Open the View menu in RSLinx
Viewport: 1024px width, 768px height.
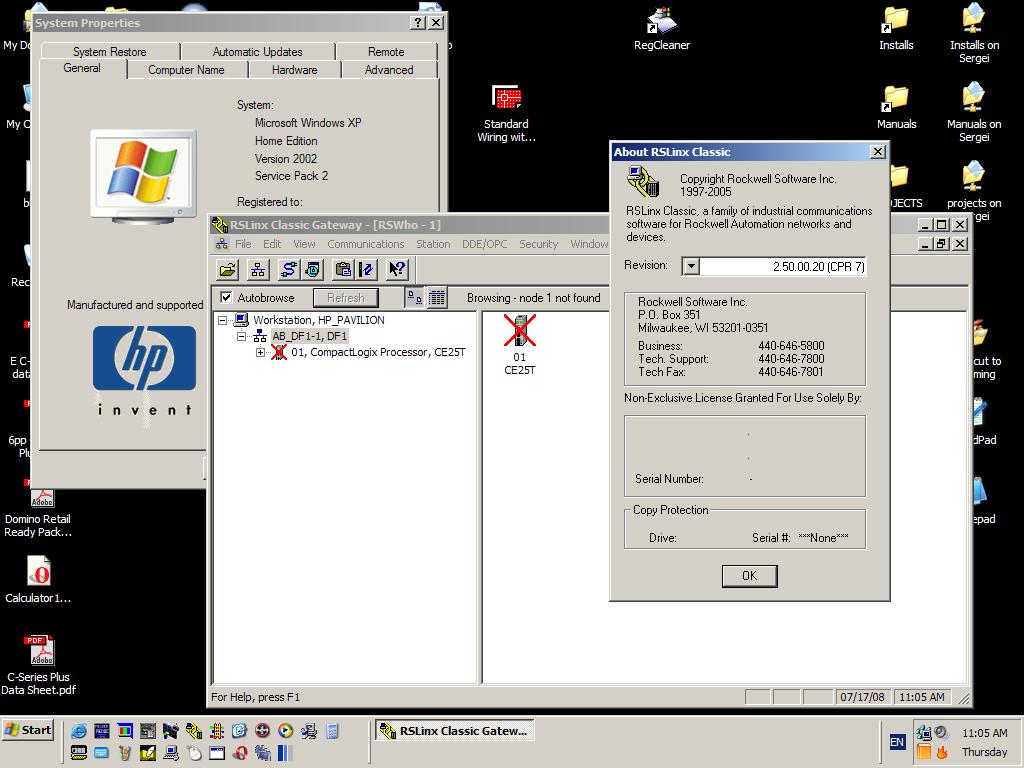pos(304,244)
